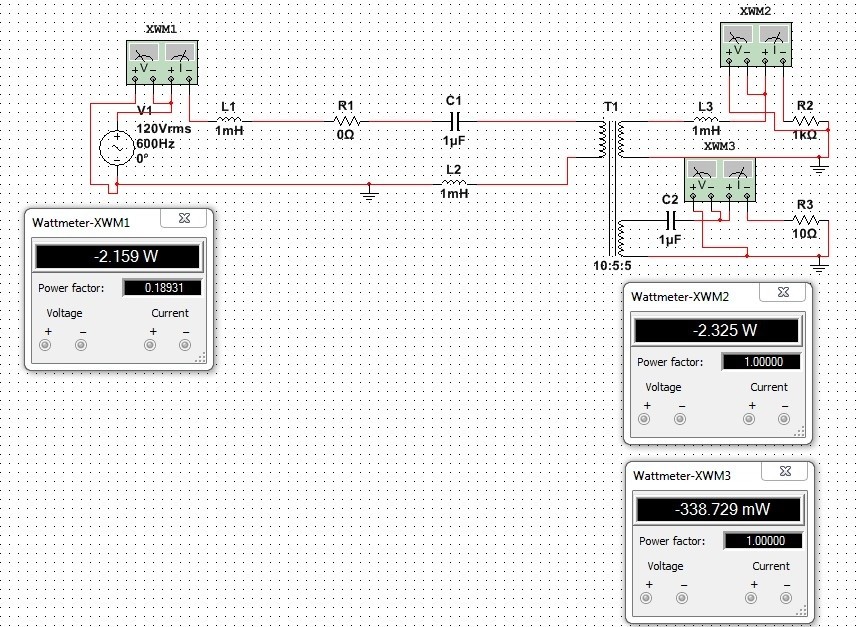The image size is (857, 627).
Task: Click the 0Ω value under R1
Action: [x=345, y=134]
